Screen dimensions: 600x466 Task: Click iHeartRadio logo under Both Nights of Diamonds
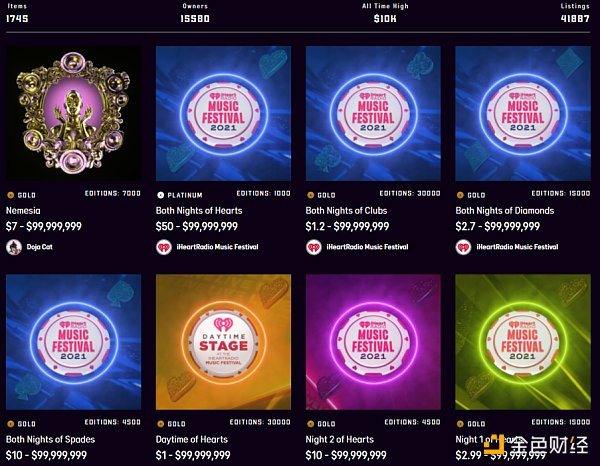pyautogui.click(x=463, y=247)
